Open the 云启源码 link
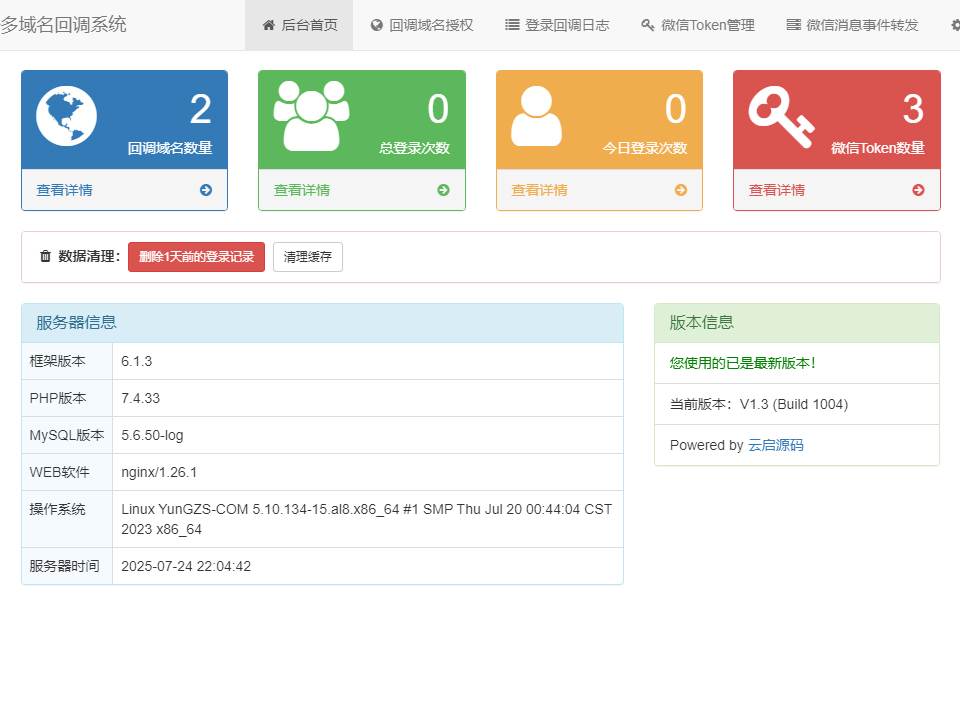Image resolution: width=960 pixels, height=720 pixels. point(775,445)
